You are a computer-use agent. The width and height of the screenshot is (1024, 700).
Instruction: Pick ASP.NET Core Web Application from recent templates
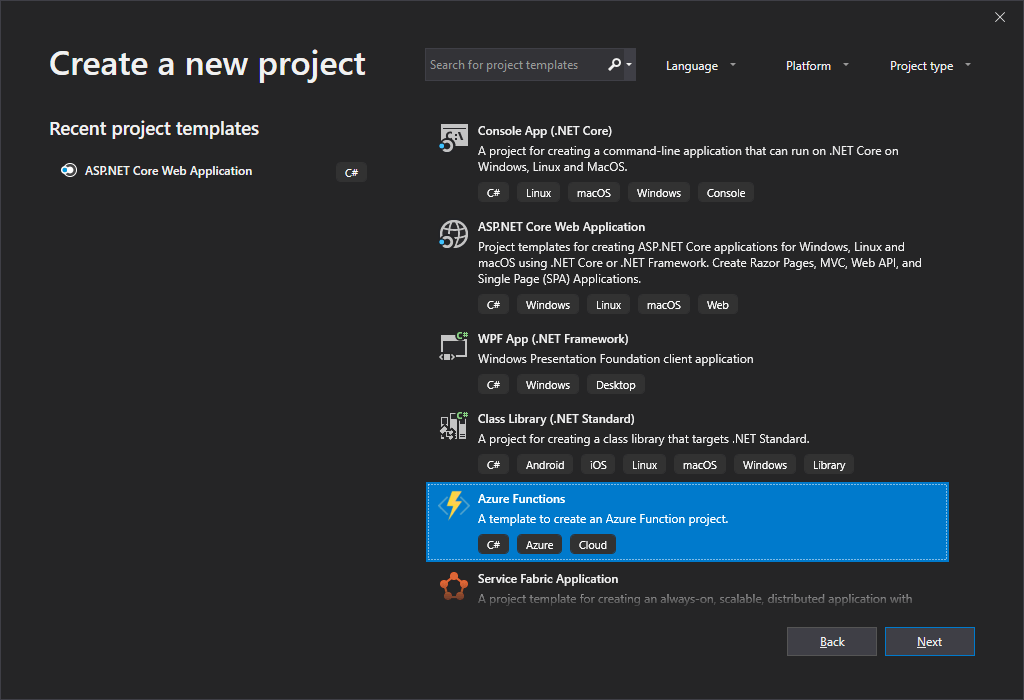click(209, 171)
